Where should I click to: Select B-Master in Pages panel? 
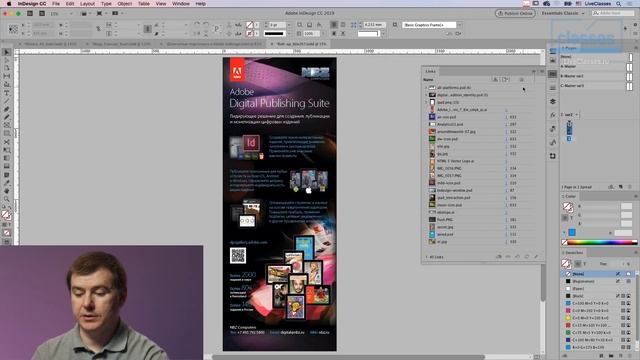point(596,76)
